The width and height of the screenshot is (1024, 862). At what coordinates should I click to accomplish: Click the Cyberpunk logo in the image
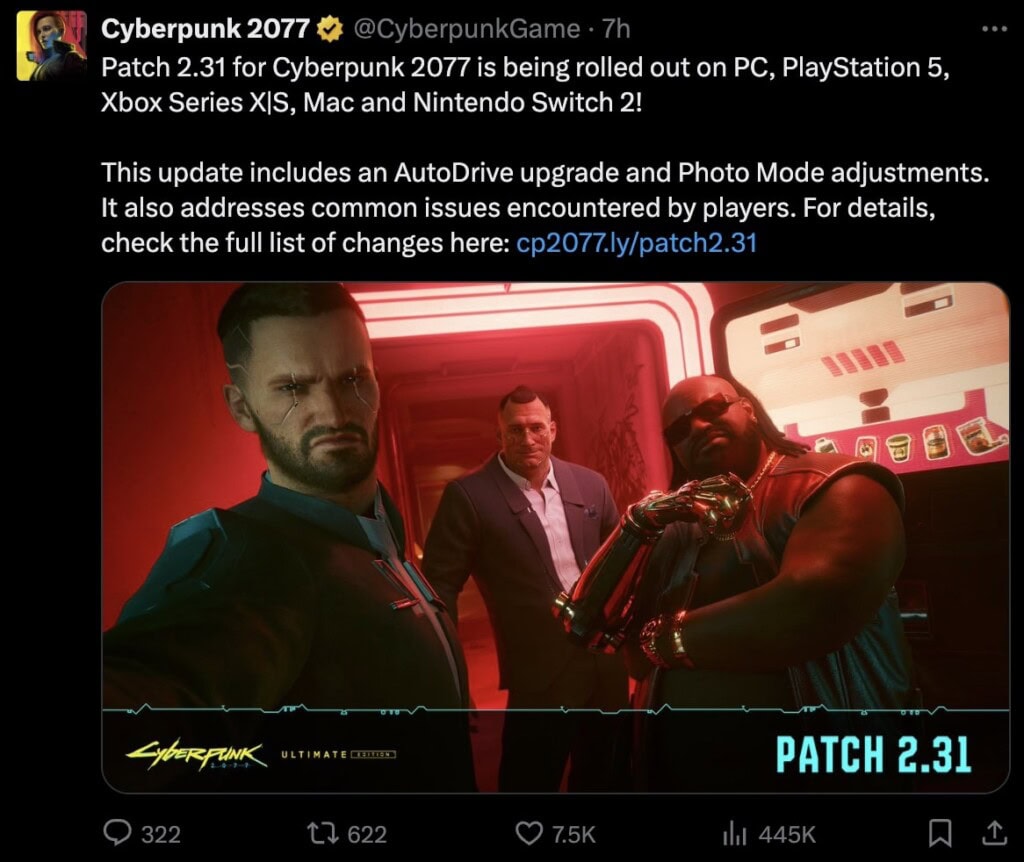click(x=197, y=756)
